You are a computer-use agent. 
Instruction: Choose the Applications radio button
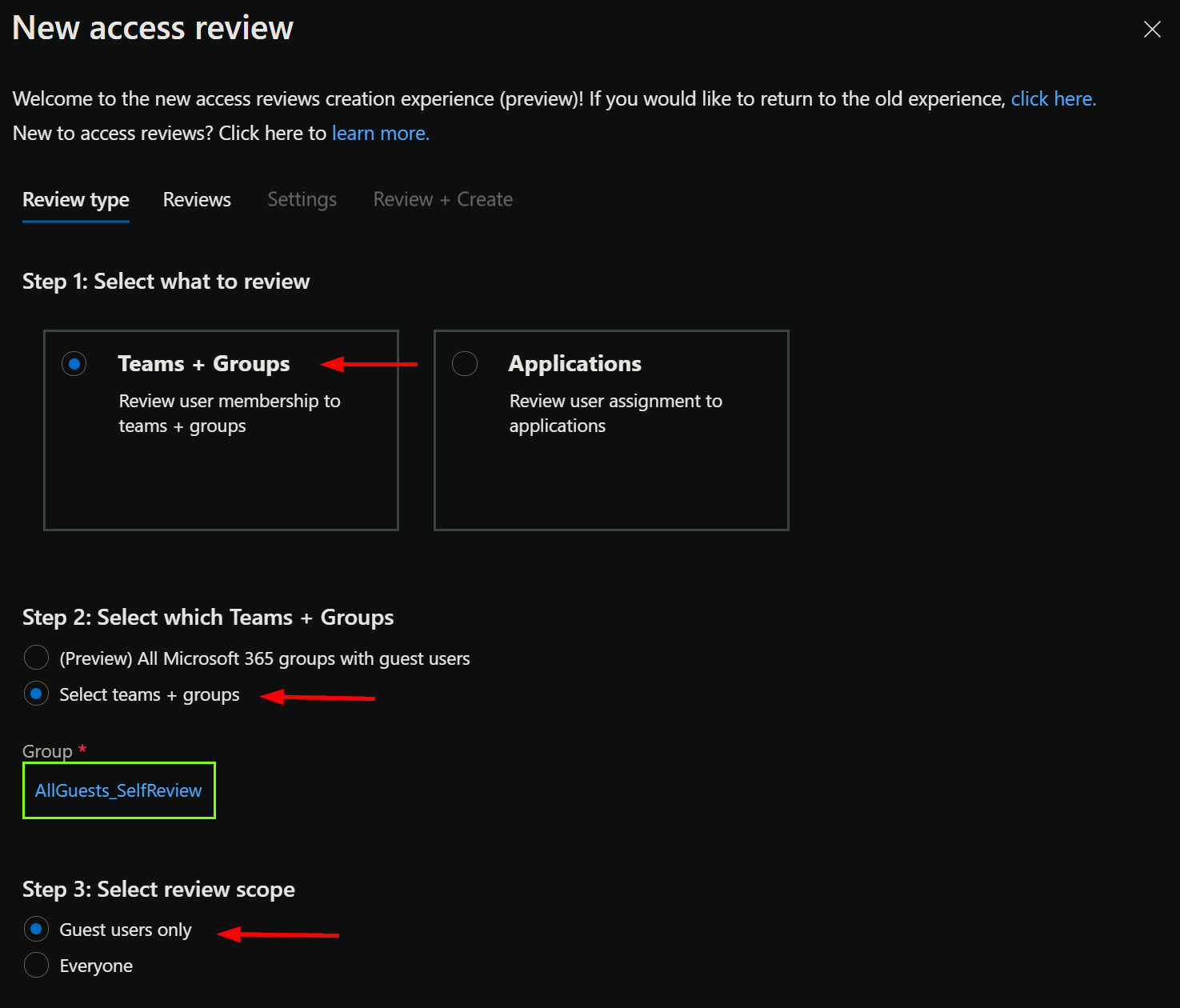tap(465, 364)
